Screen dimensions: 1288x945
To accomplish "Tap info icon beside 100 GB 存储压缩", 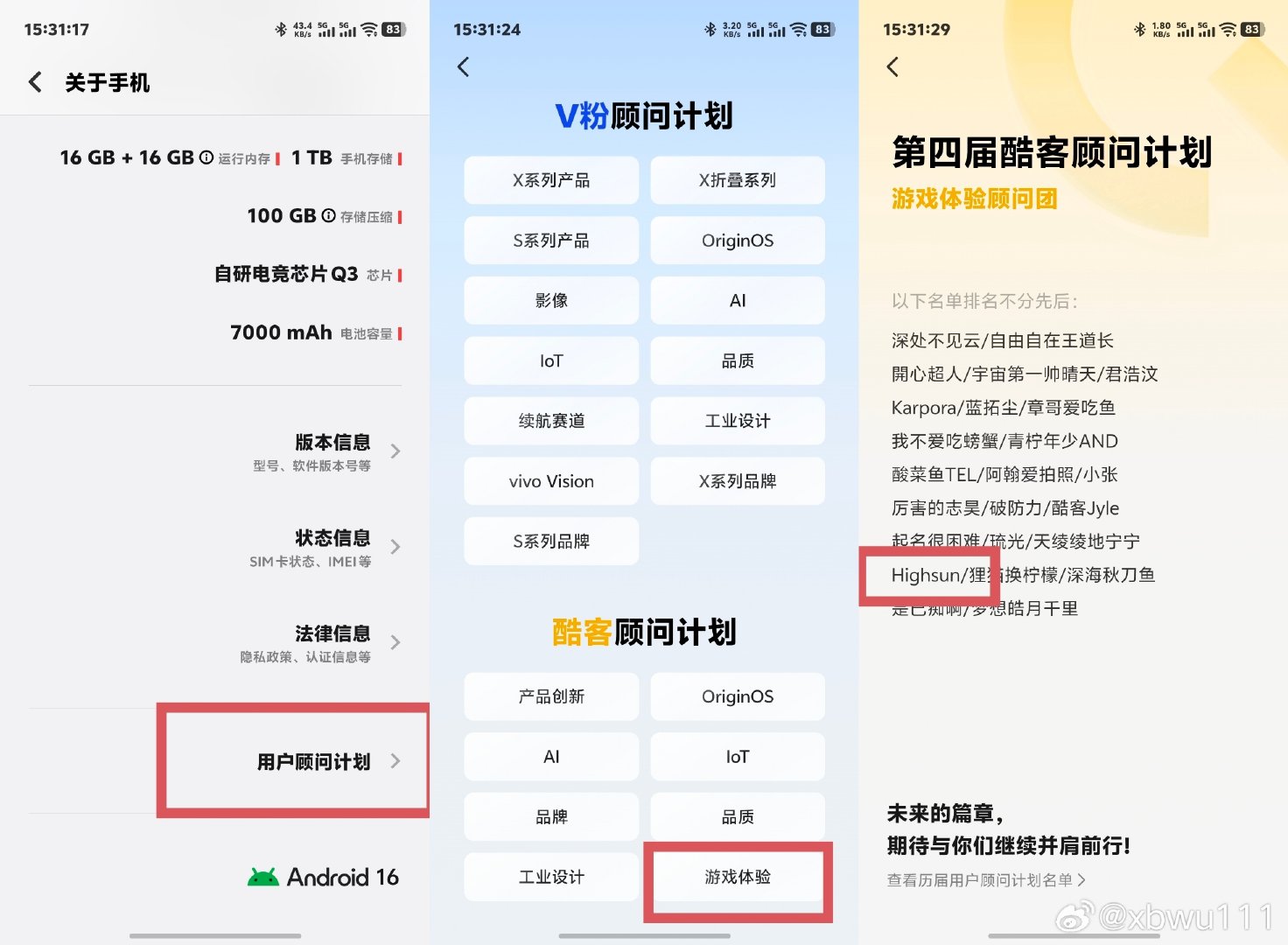I will click(x=329, y=215).
